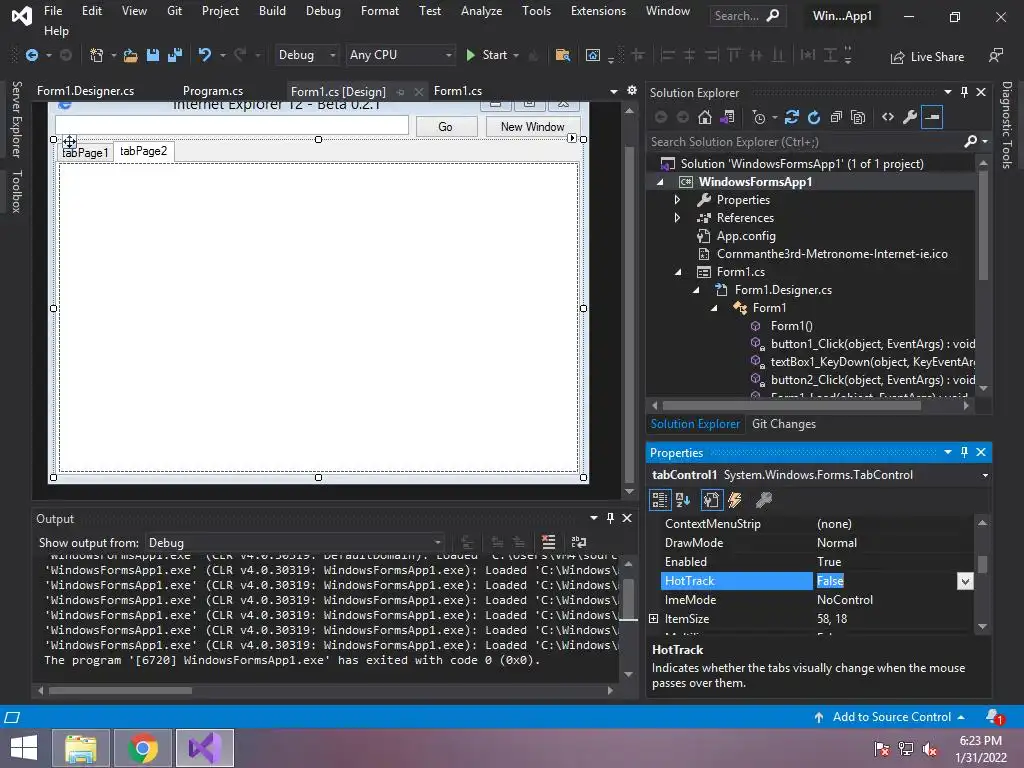Click the Undo arrow icon
Screen dimensions: 1024x768
(204, 55)
